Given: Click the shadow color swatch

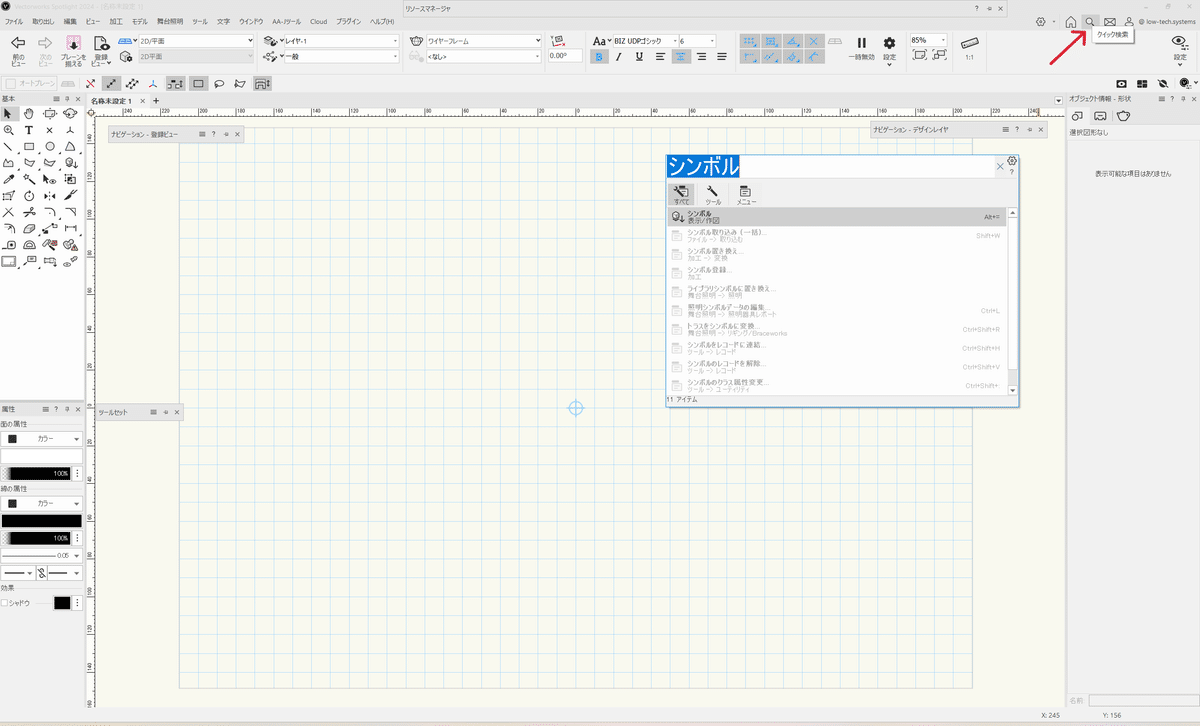Looking at the screenshot, I should (x=62, y=603).
